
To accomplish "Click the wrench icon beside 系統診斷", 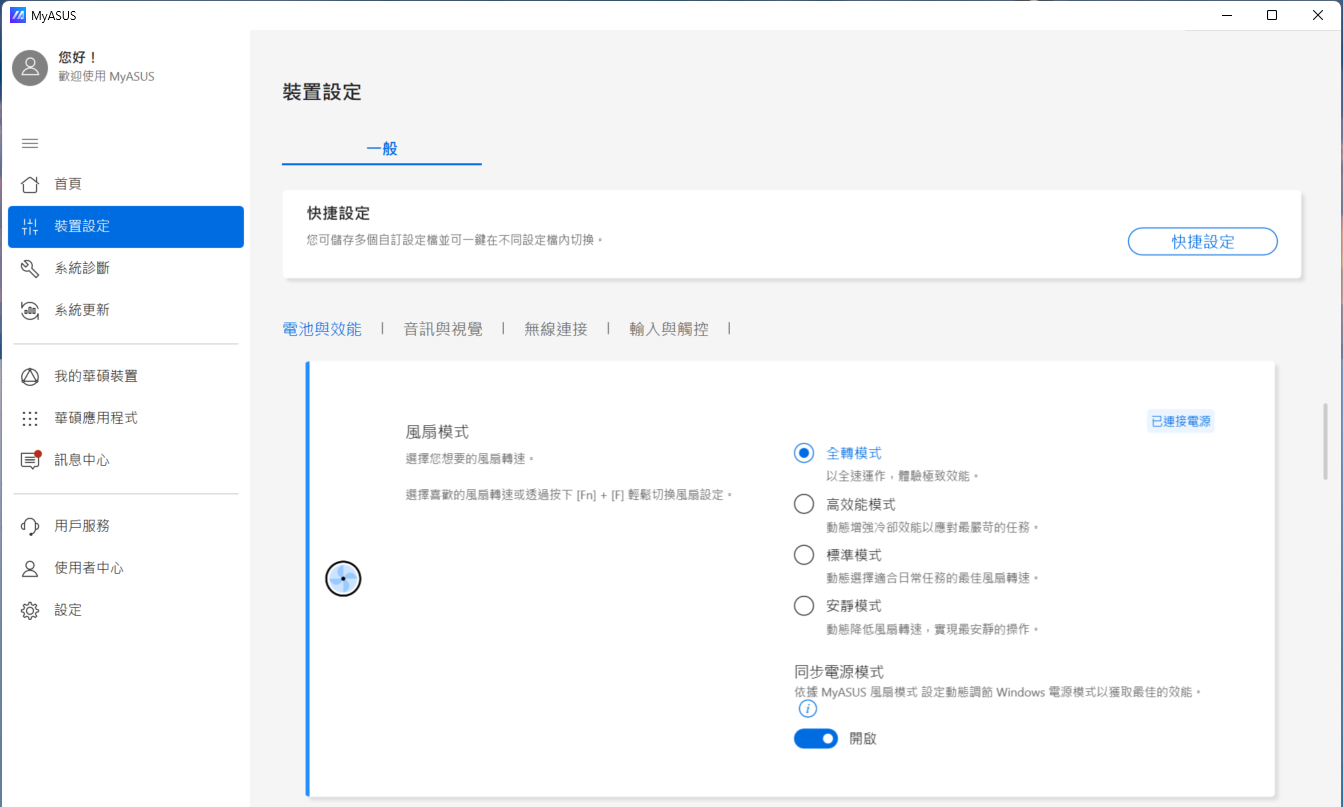I will click(30, 268).
